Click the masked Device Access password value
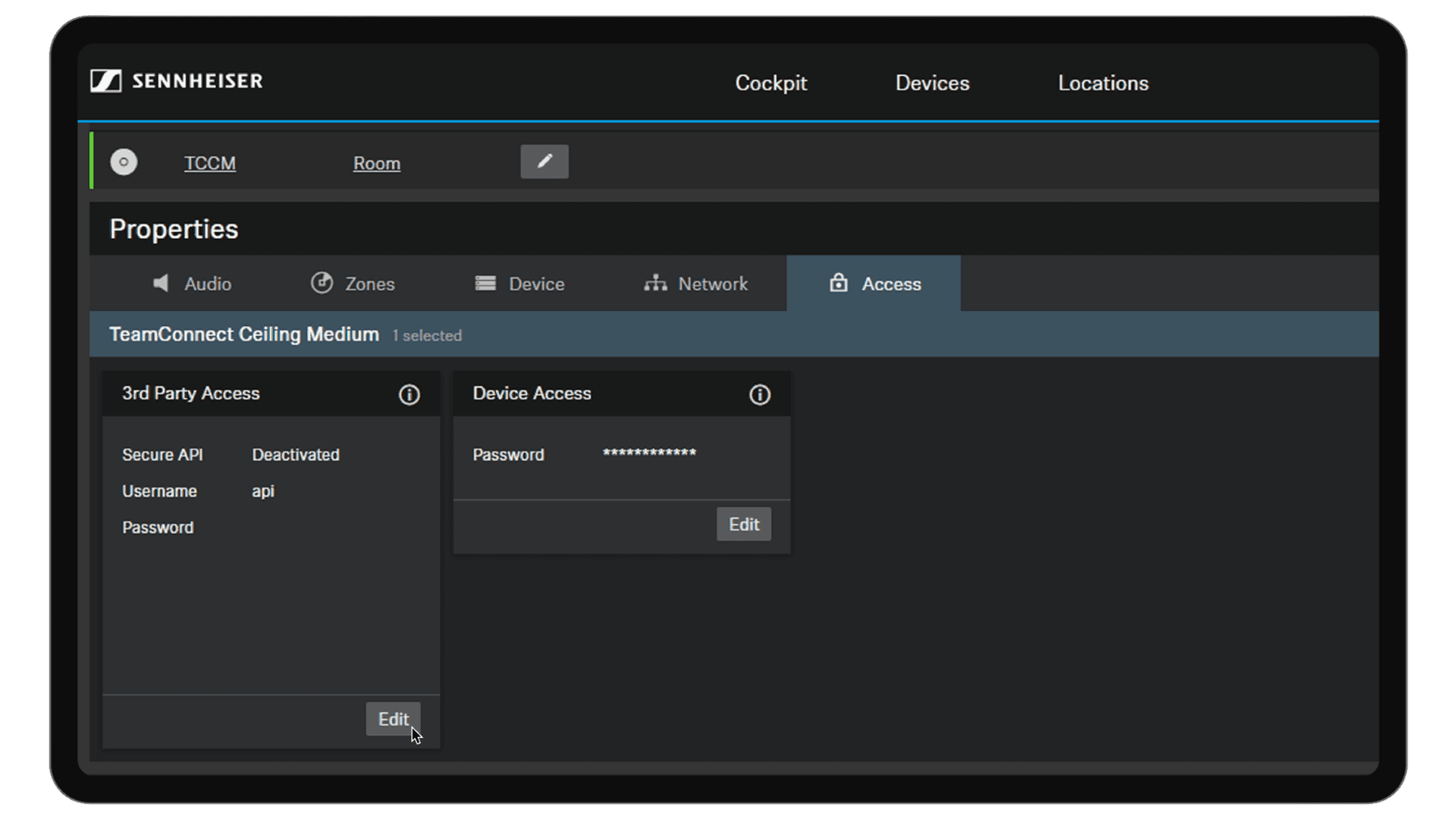1456x819 pixels. click(649, 453)
